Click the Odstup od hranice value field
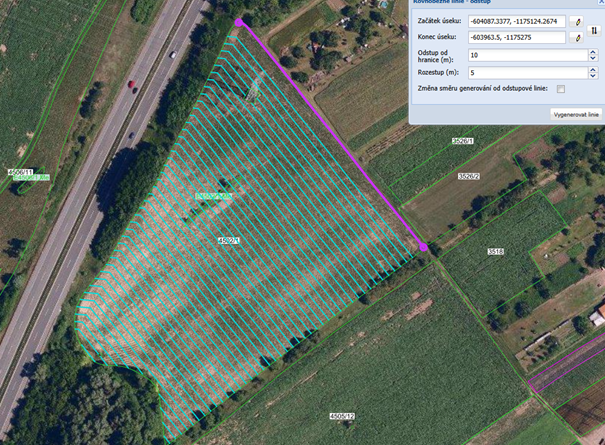This screenshot has height=445, width=605. point(528,55)
